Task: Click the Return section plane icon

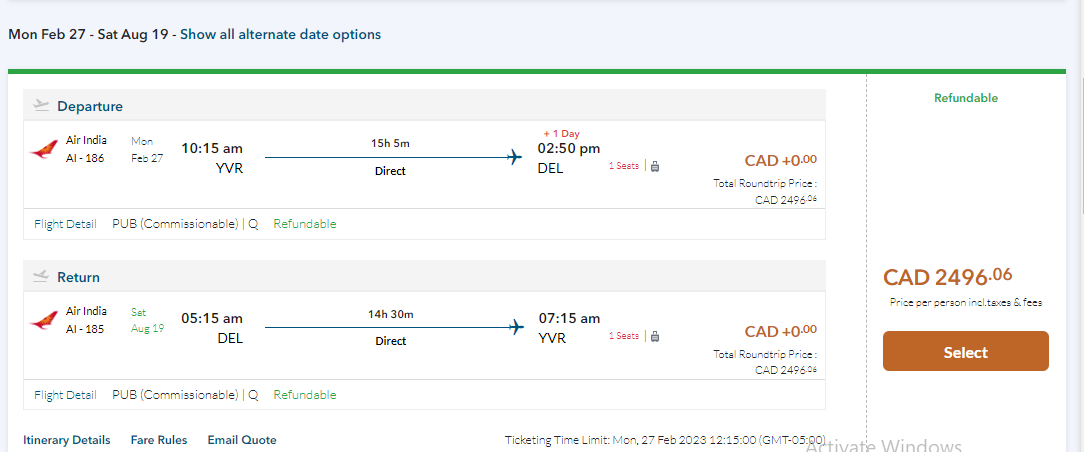Action: (x=41, y=276)
